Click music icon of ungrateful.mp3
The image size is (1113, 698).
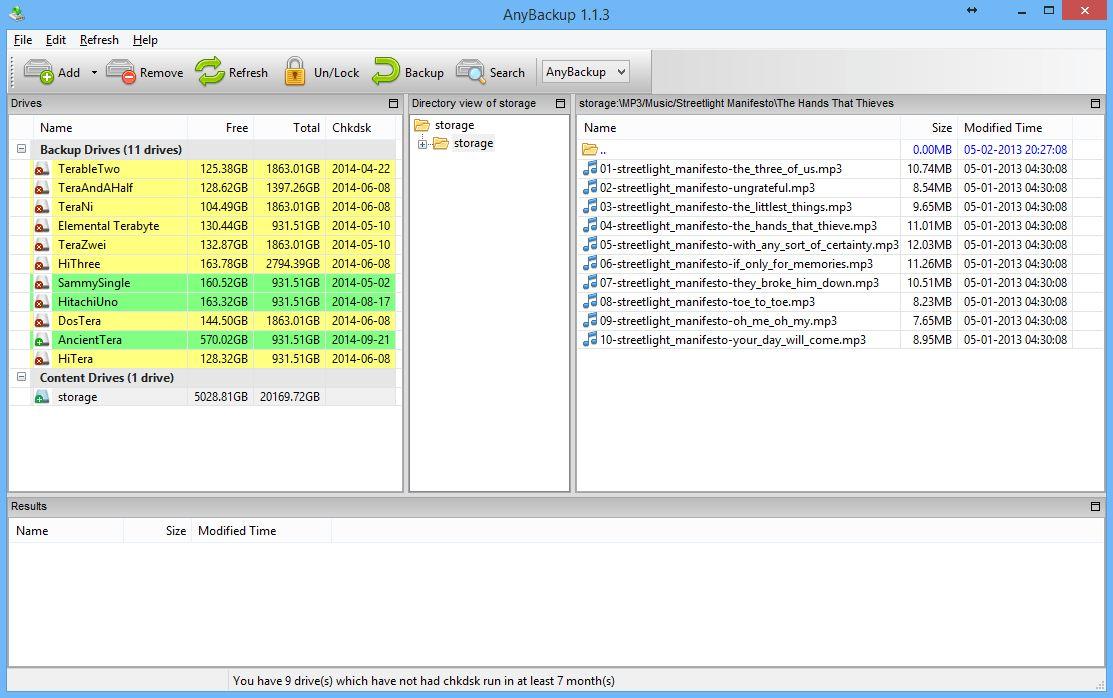(x=590, y=187)
